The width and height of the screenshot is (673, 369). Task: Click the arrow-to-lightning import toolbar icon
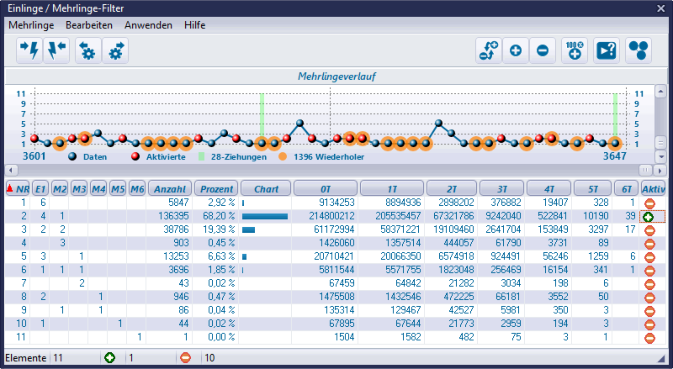click(30, 51)
